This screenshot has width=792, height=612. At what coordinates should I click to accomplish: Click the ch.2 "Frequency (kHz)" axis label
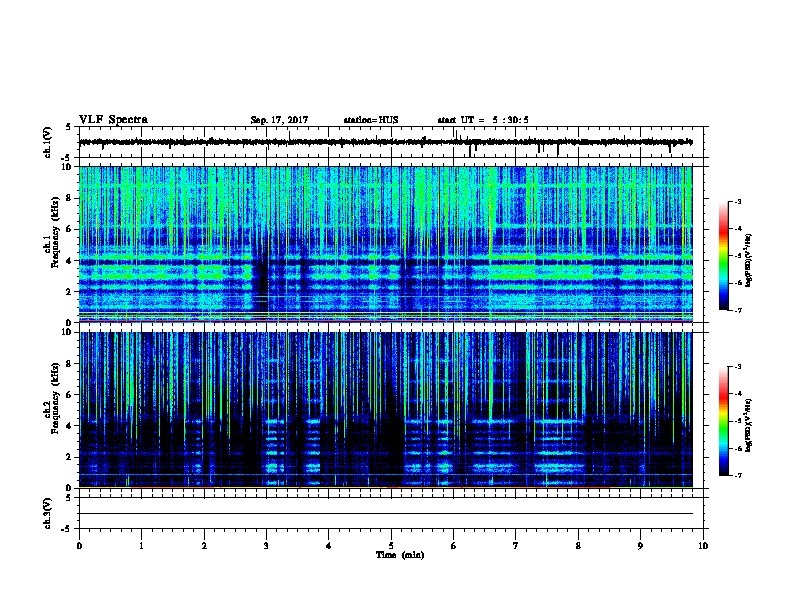(x=55, y=398)
